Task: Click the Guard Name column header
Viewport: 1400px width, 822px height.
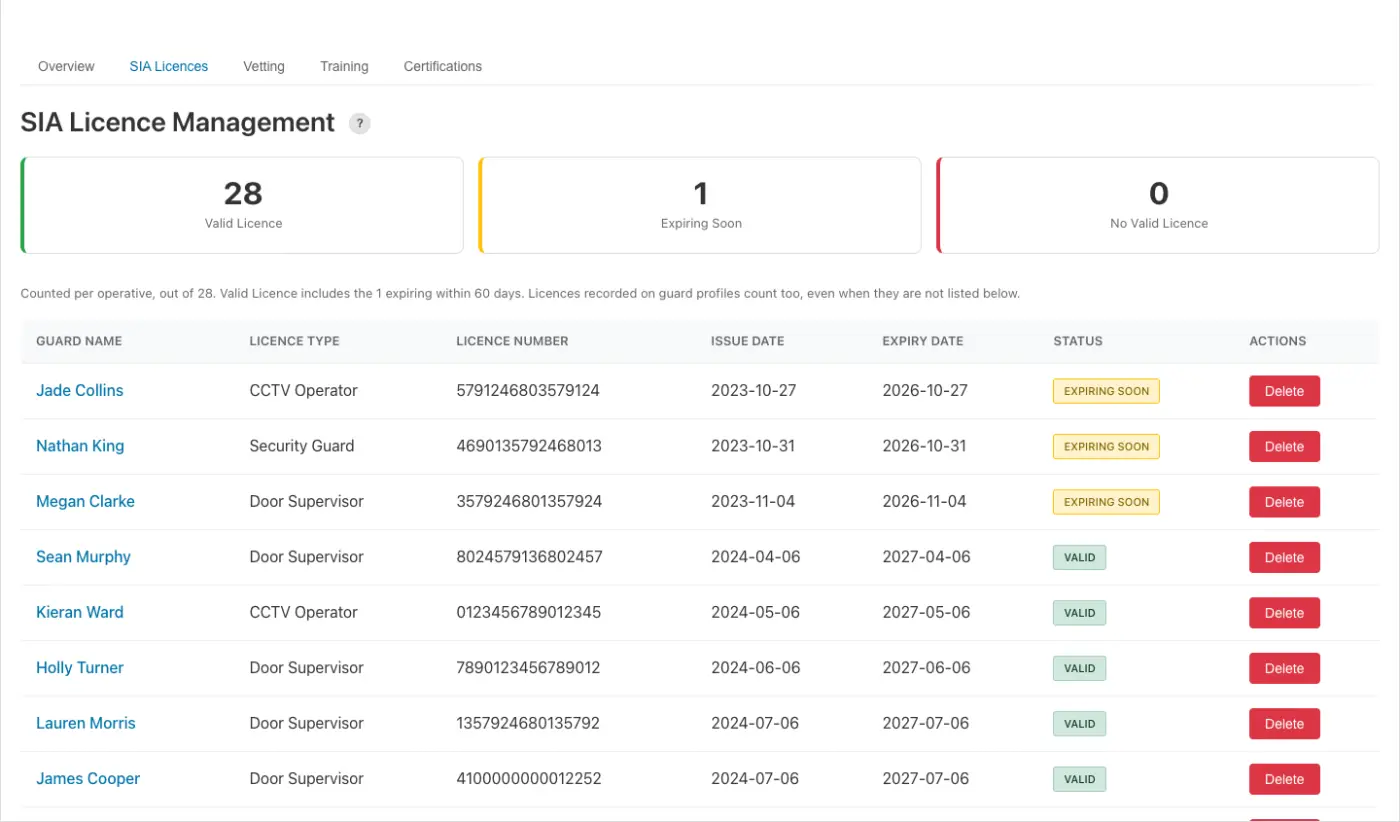Action: point(79,341)
